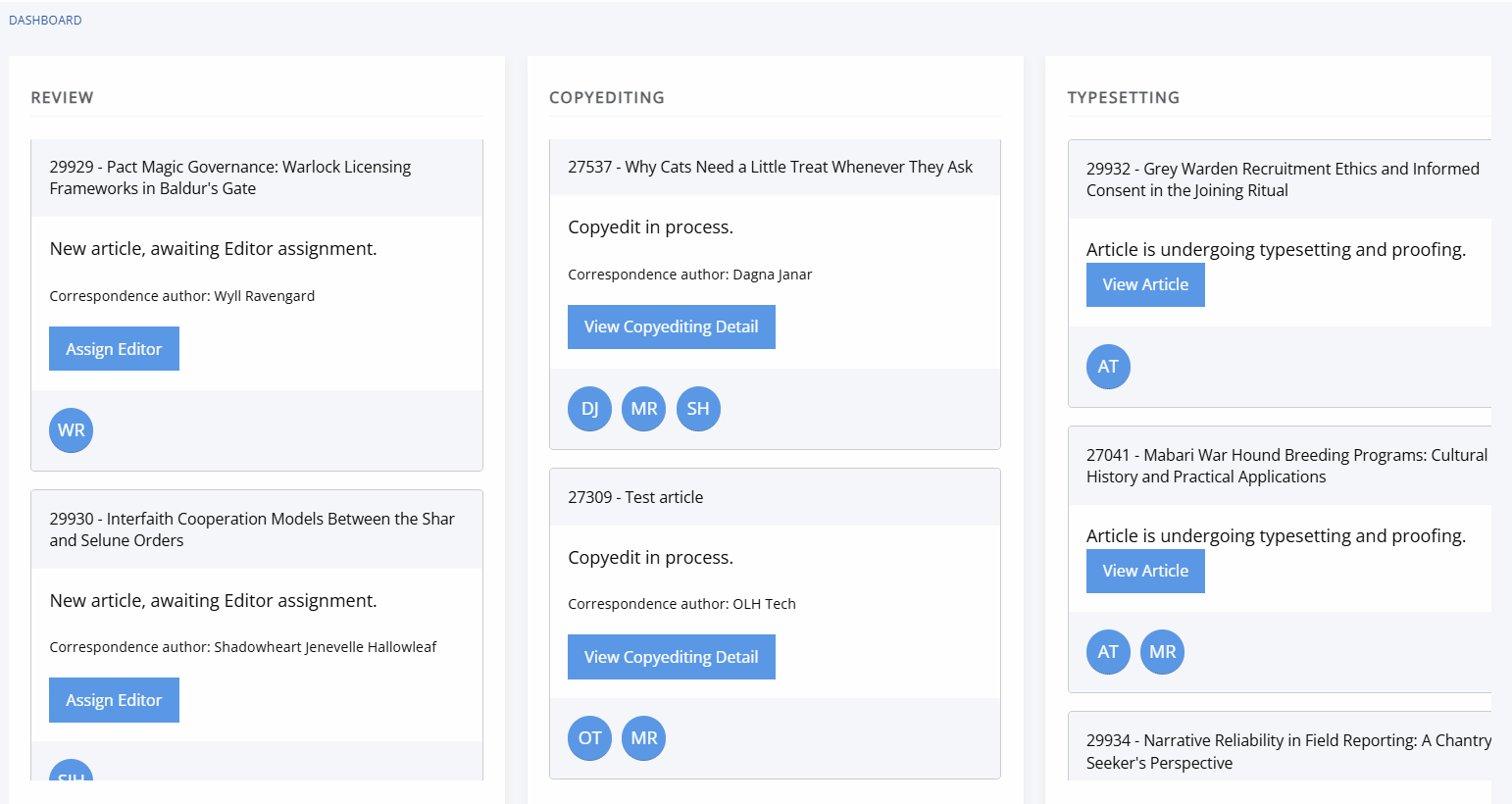This screenshot has width=1512, height=804.
Task: Click the TYPESETTING column heading
Action: click(1124, 97)
